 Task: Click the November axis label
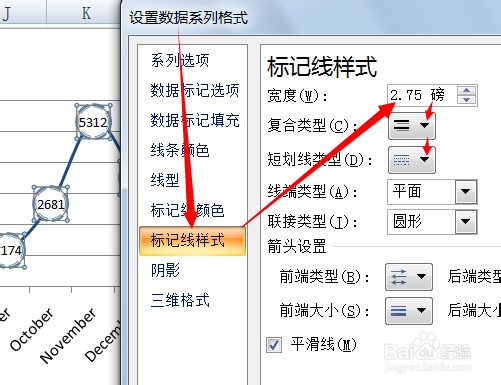(x=68, y=335)
